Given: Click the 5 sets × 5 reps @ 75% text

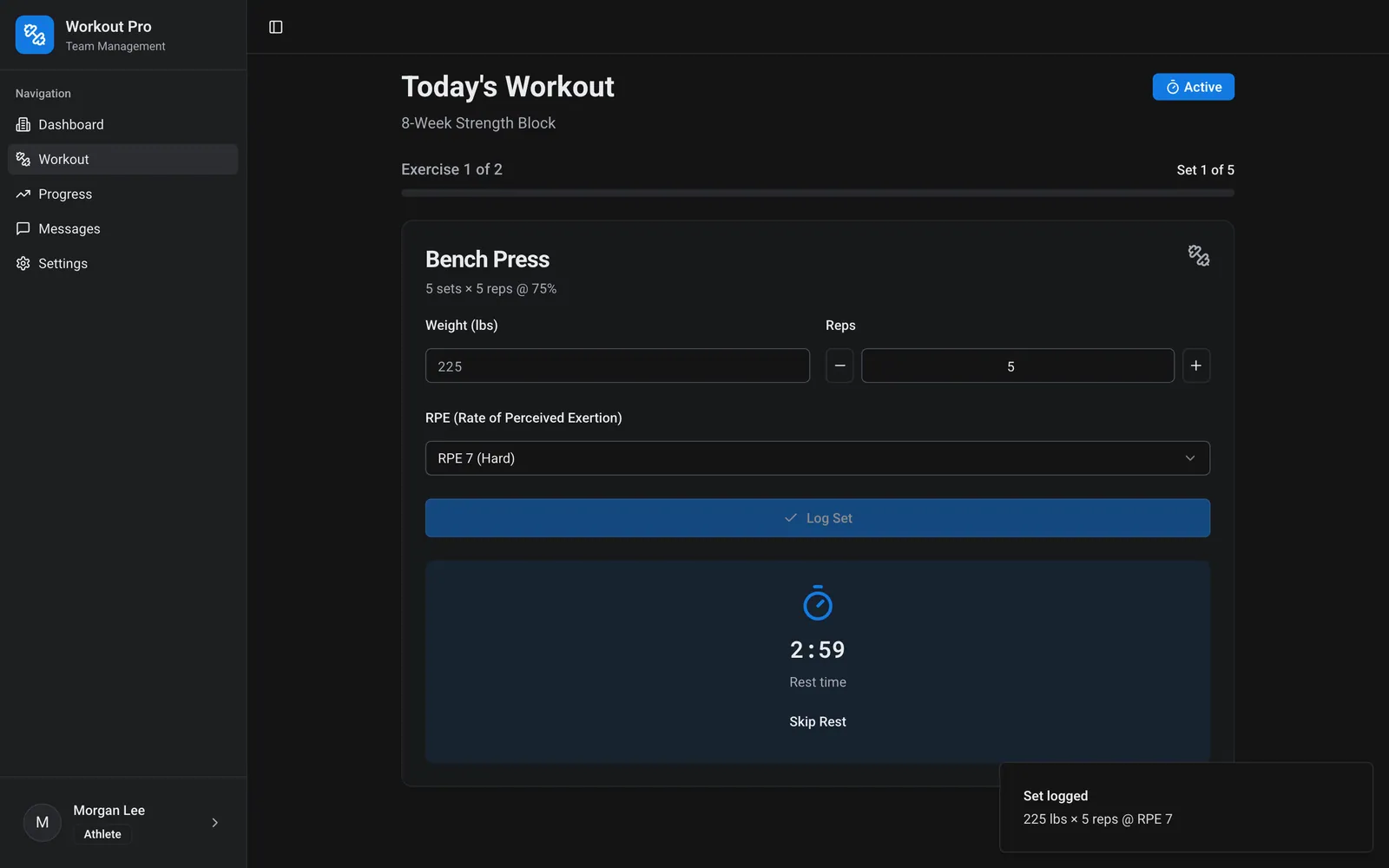Looking at the screenshot, I should coord(490,289).
